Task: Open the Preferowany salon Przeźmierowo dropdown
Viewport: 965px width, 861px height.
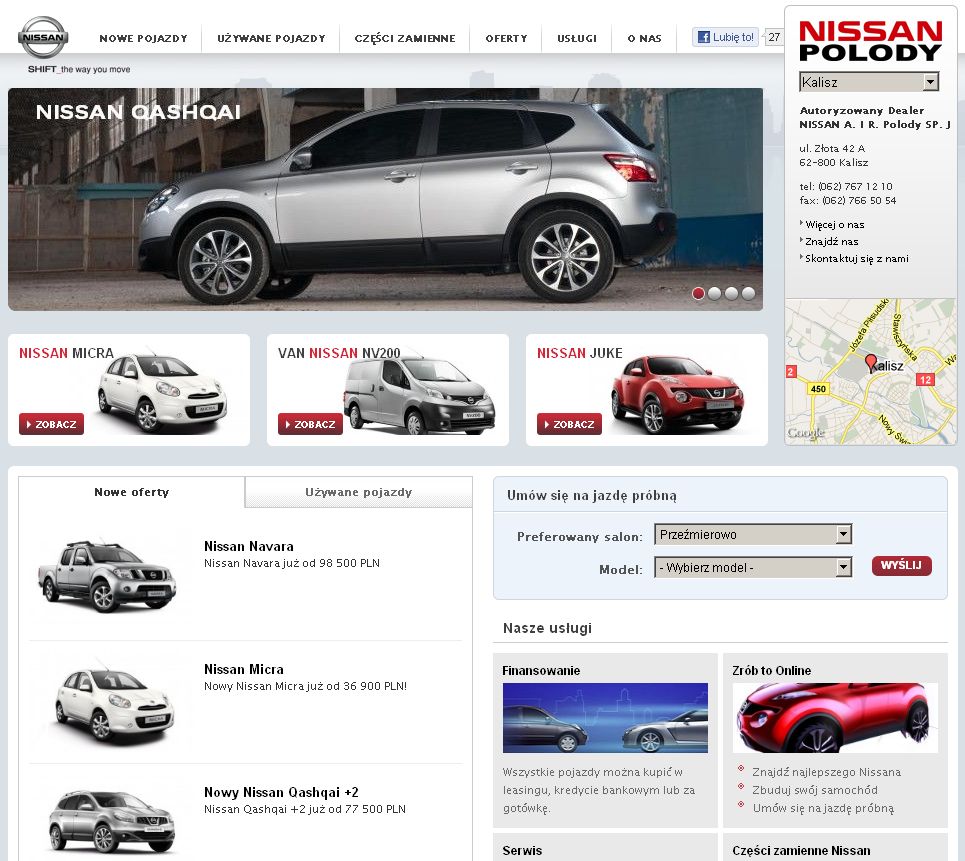Action: pos(753,534)
